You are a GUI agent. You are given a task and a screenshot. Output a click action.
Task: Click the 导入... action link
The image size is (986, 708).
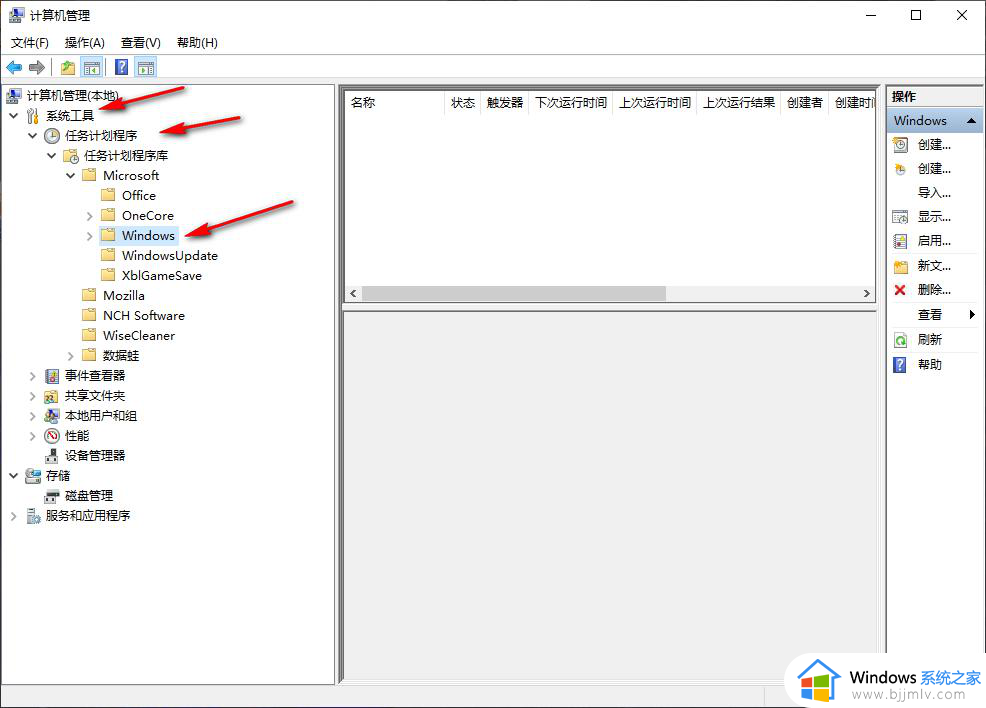pyautogui.click(x=934, y=193)
